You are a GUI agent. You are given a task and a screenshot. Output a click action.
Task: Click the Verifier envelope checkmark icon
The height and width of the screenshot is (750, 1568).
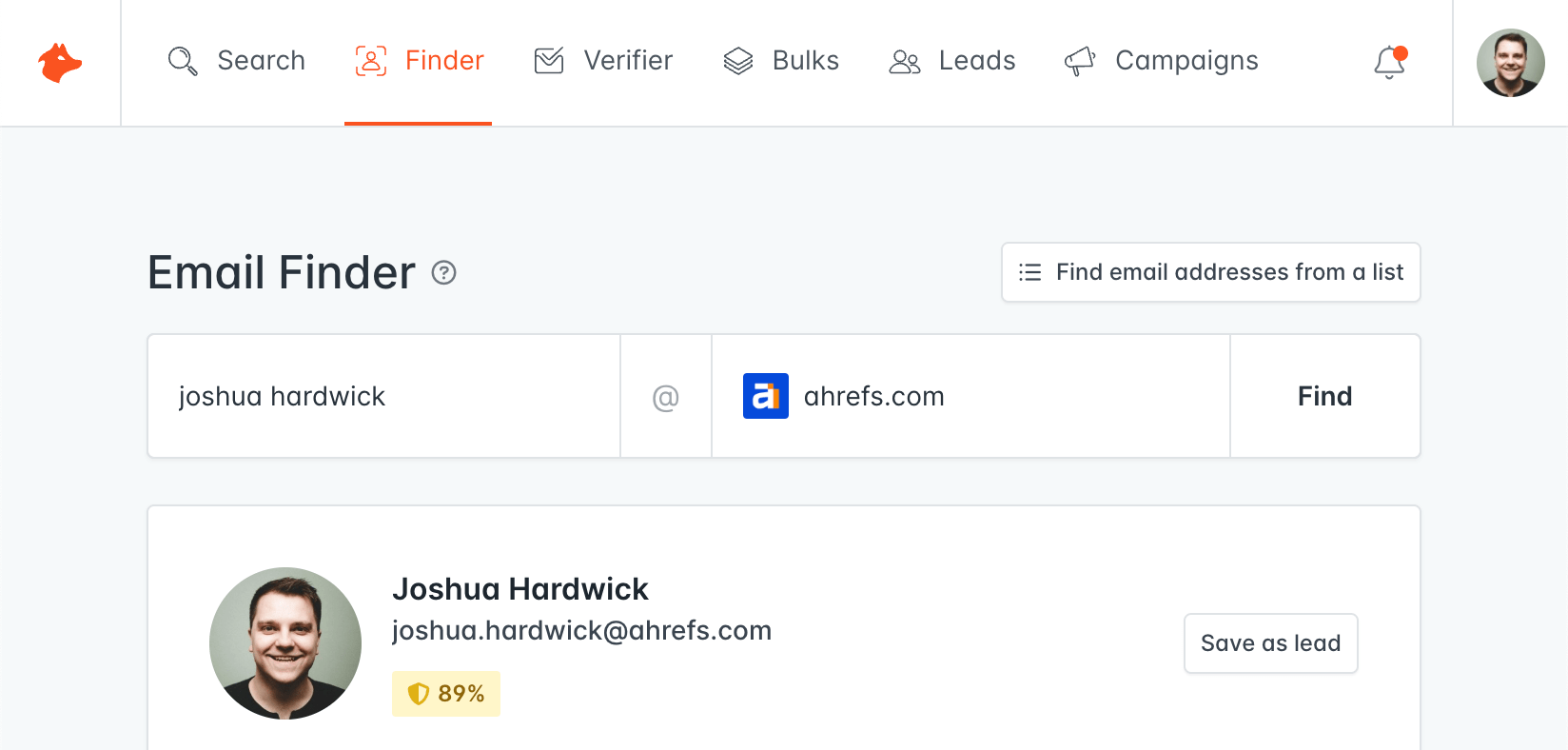click(549, 61)
